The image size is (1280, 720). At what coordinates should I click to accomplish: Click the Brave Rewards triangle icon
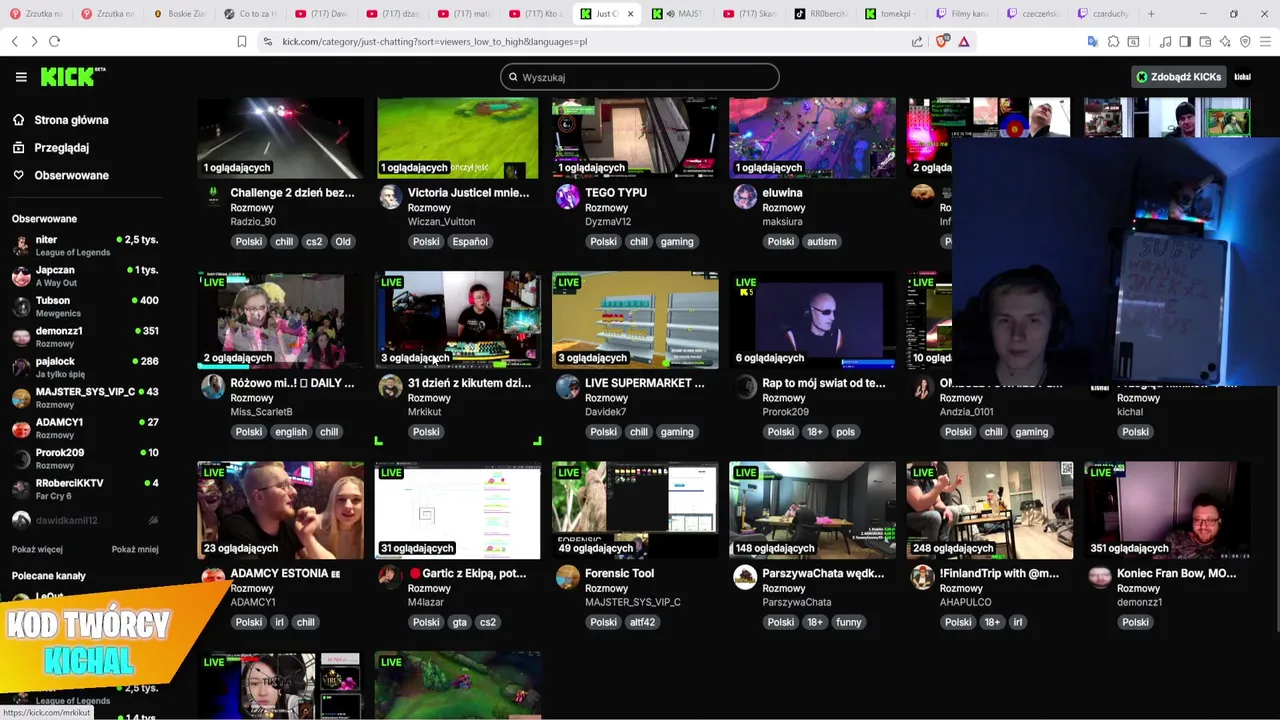[x=964, y=41]
